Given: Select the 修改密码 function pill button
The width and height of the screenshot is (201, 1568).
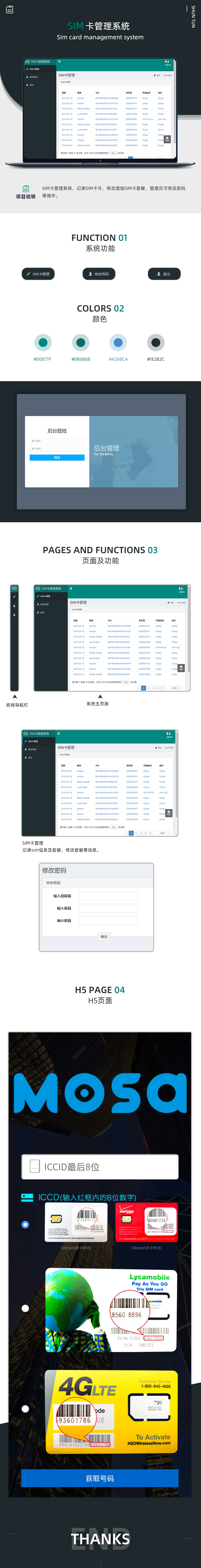Looking at the screenshot, I should (99, 274).
